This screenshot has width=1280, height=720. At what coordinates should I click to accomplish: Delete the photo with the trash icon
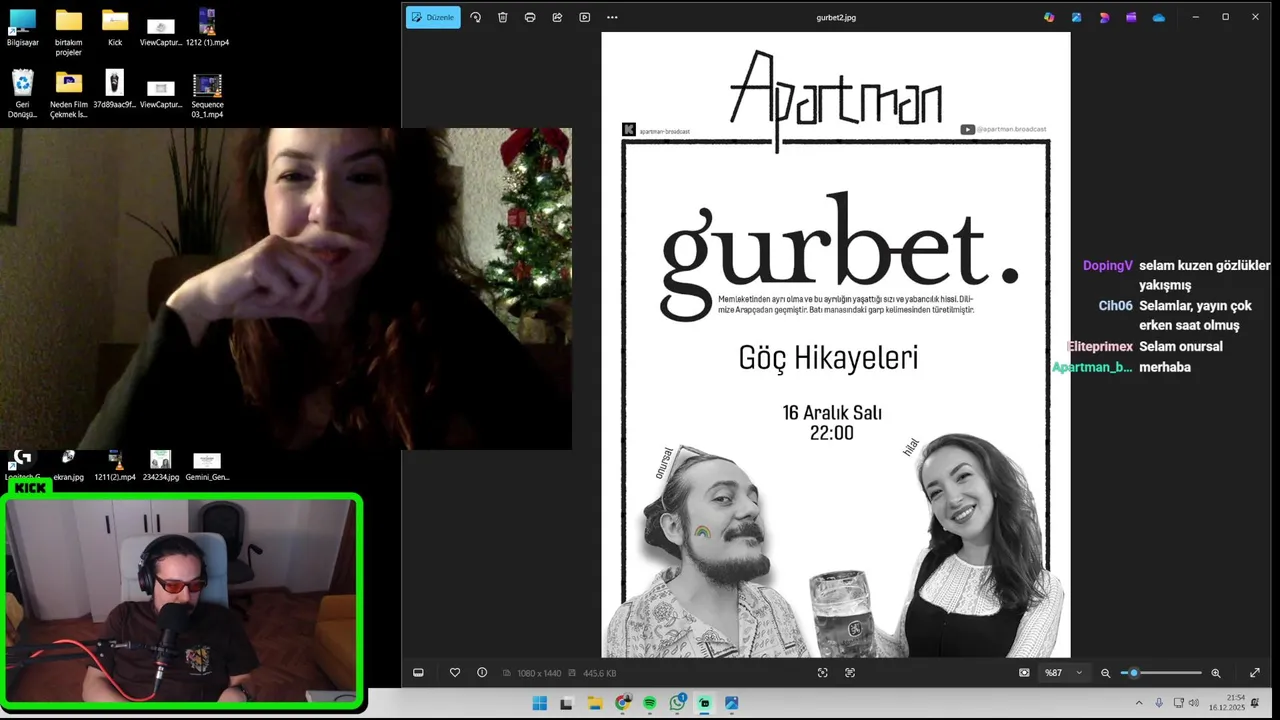click(503, 17)
